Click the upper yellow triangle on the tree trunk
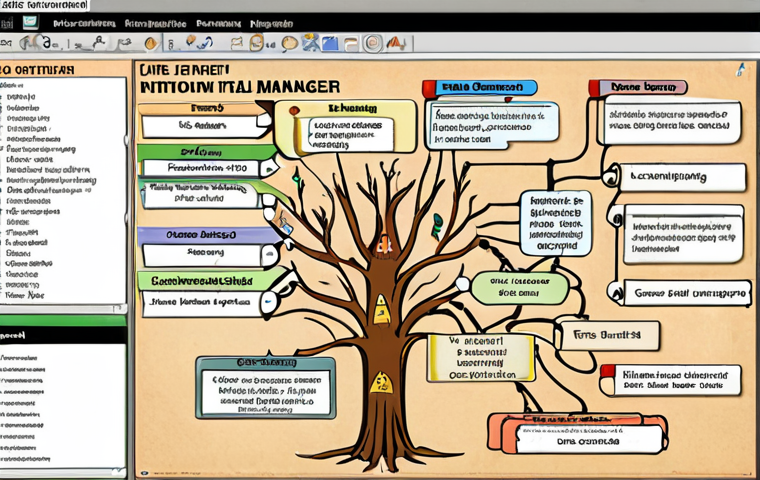The height and width of the screenshot is (480, 760). pos(381,310)
